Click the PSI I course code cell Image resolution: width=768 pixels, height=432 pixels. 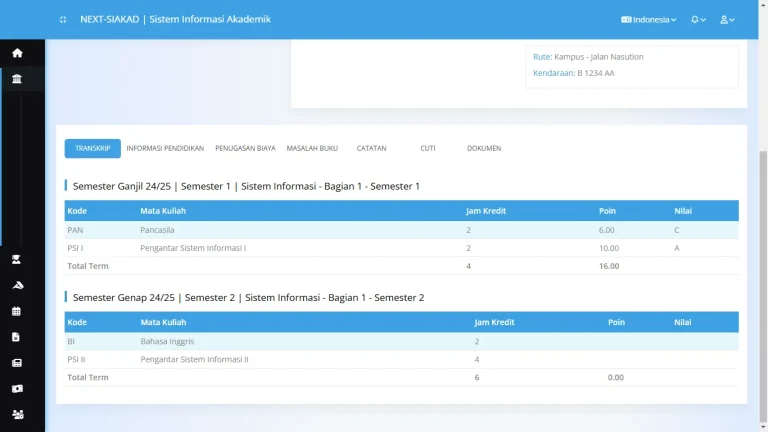[75, 248]
